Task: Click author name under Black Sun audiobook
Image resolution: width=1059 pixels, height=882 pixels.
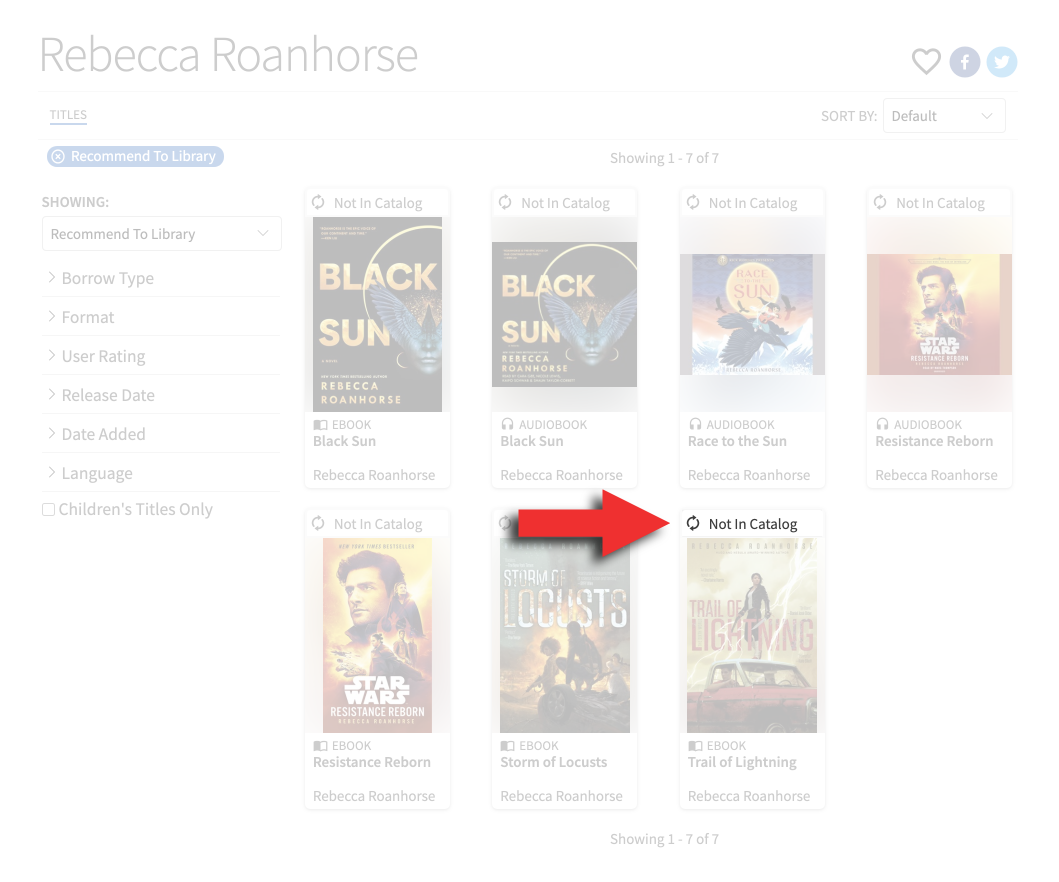Action: point(561,475)
